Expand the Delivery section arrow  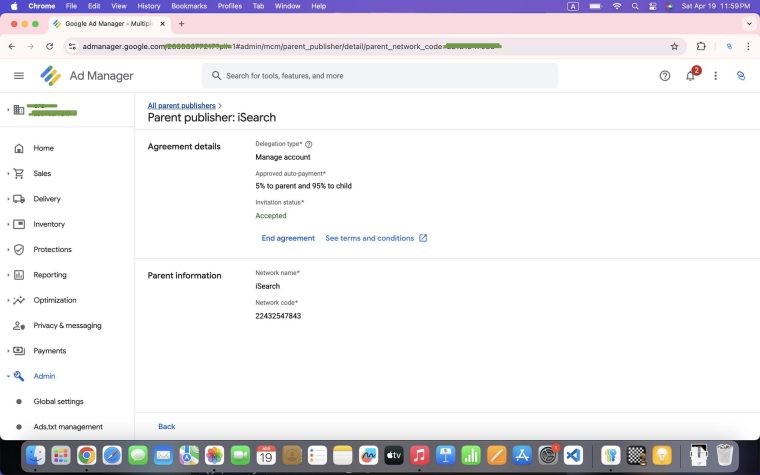[x=8, y=199]
